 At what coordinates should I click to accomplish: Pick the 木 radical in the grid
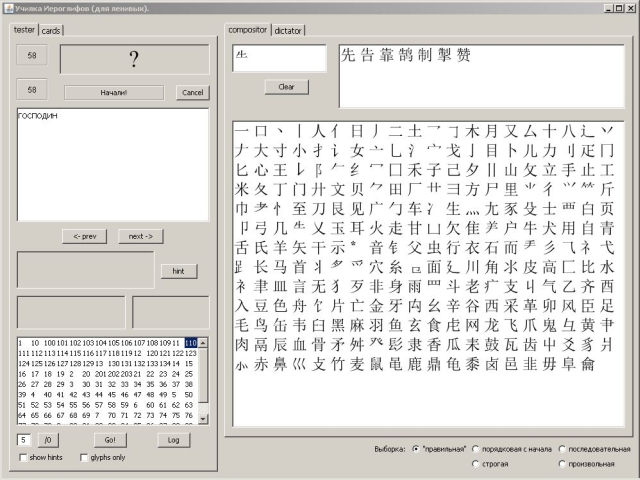point(472,131)
